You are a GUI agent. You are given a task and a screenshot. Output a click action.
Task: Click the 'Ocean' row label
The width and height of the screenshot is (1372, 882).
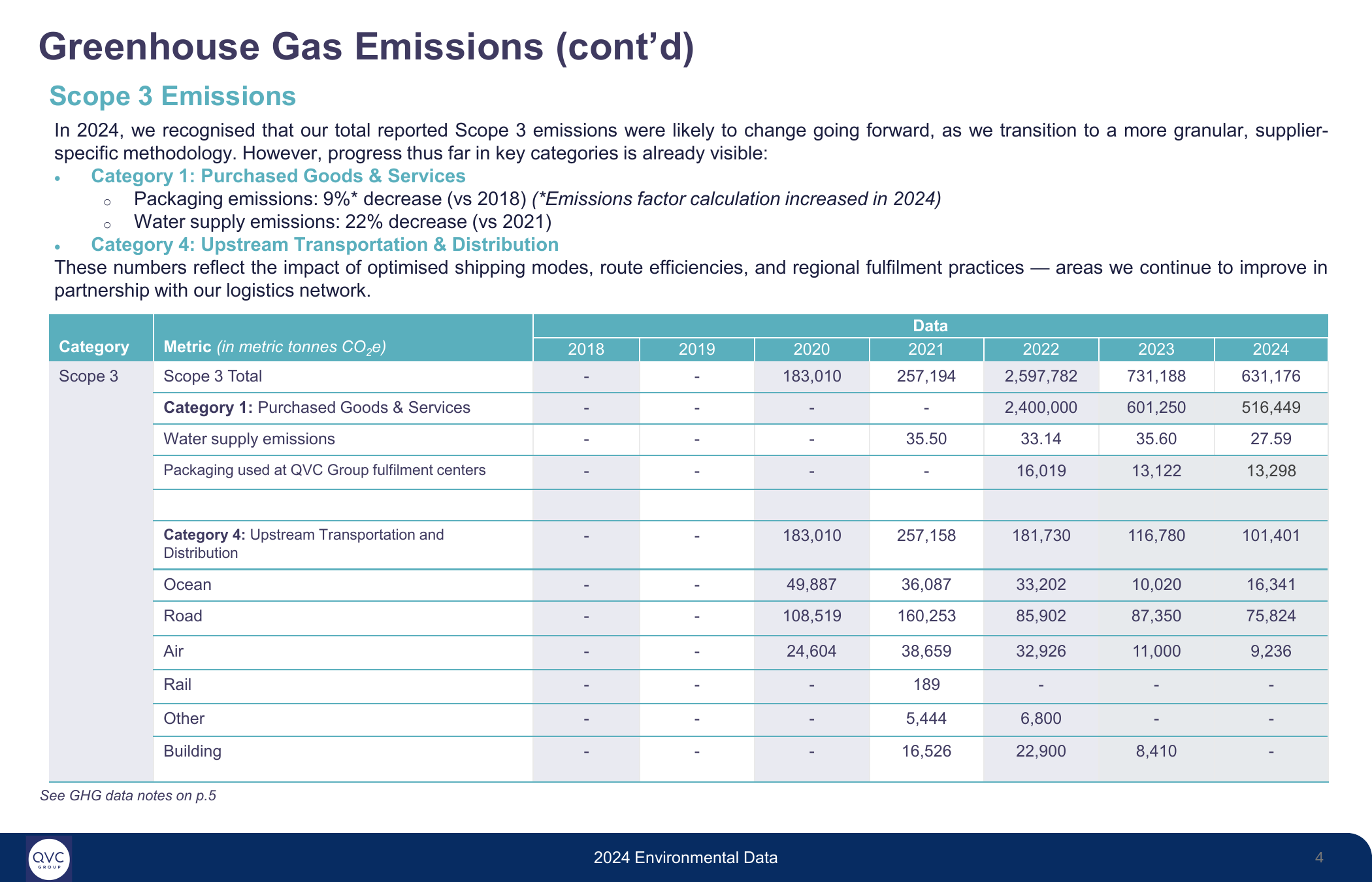(188, 585)
